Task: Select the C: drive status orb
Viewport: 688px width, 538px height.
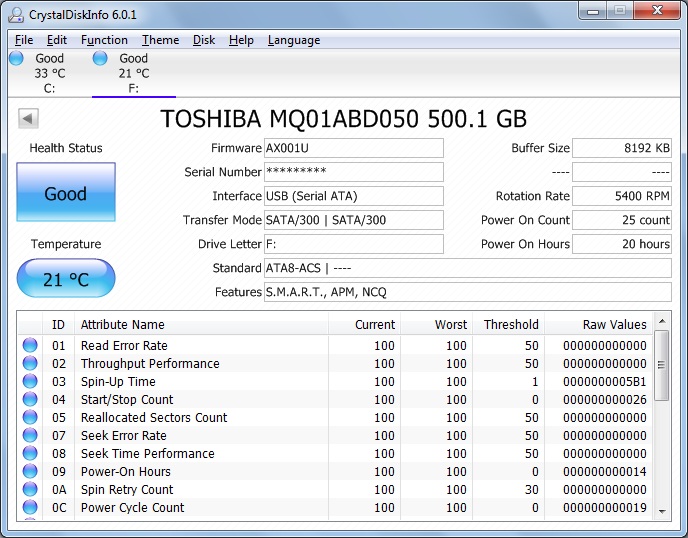Action: click(x=16, y=59)
